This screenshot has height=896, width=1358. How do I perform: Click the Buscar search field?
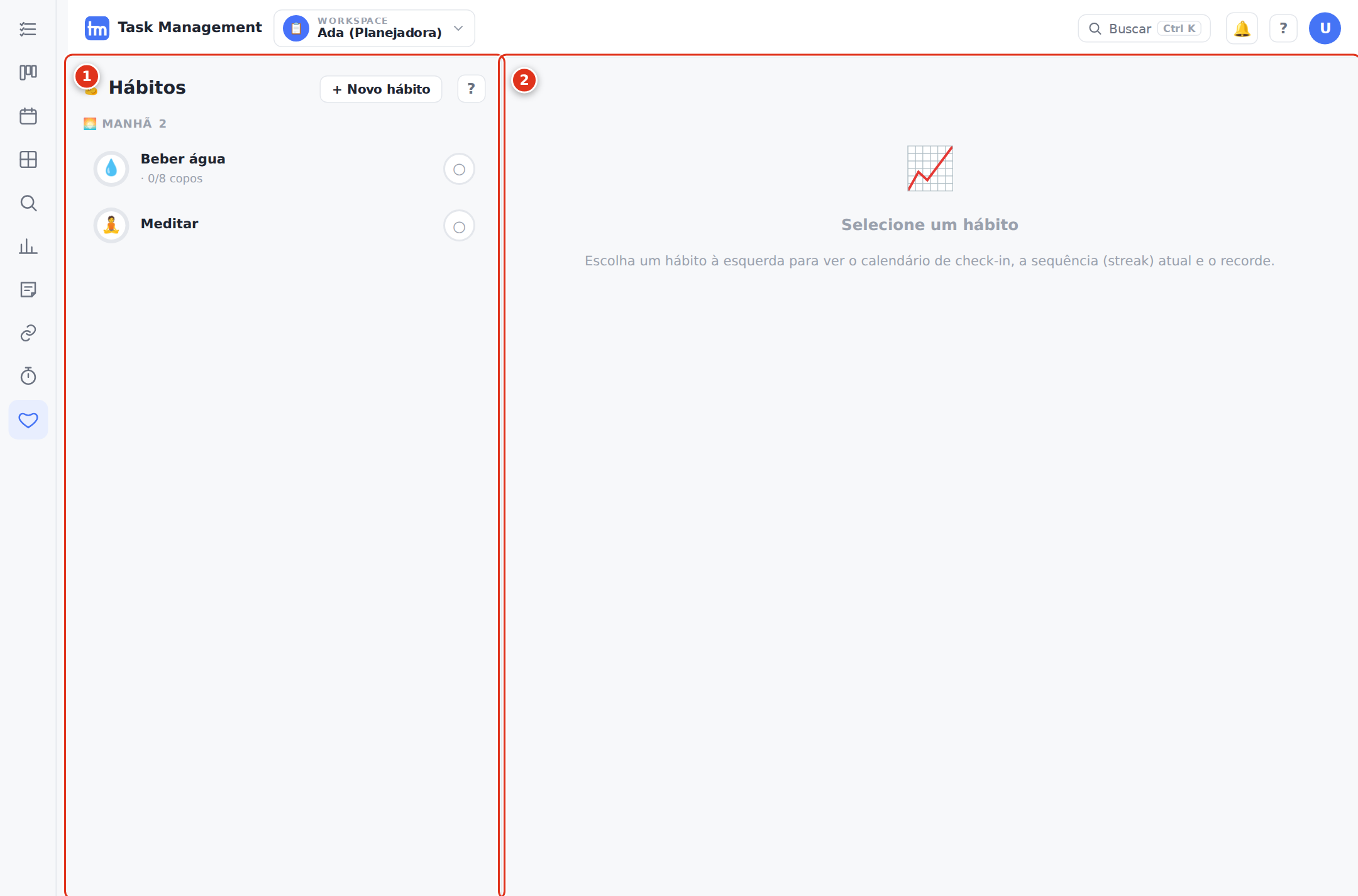1144,28
